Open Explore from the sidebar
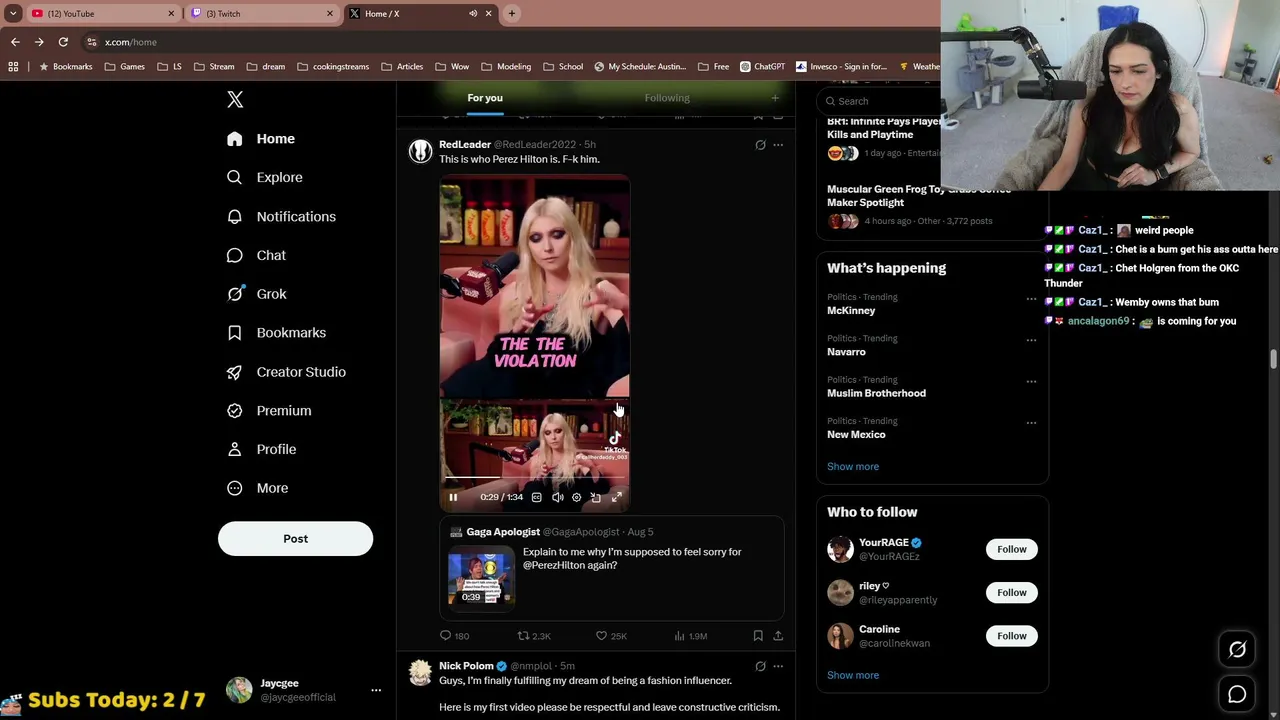 [265, 177]
